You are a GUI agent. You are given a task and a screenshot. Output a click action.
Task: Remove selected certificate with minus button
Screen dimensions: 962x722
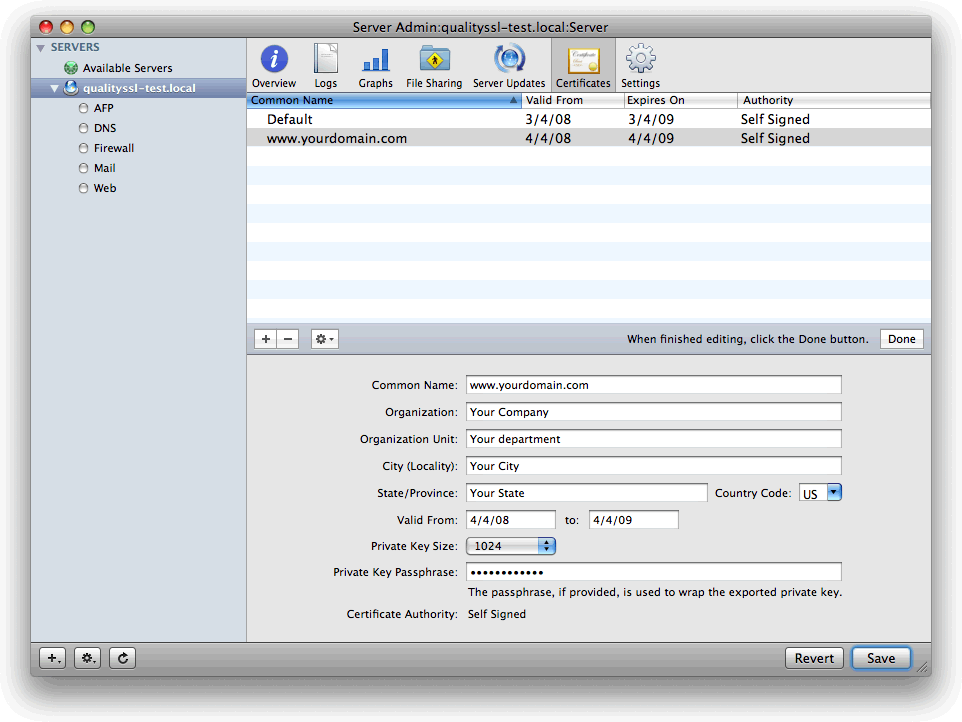(288, 339)
